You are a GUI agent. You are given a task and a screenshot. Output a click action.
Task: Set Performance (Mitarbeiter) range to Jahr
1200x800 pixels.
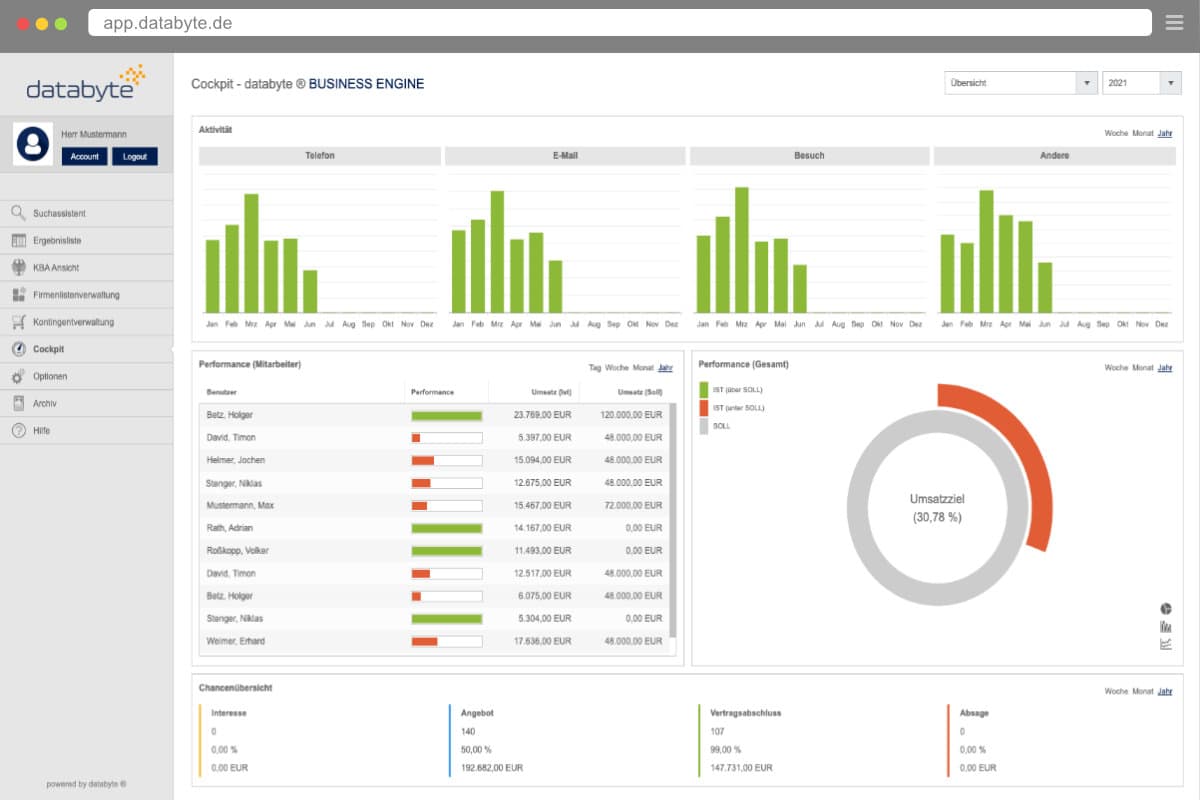[x=665, y=368]
